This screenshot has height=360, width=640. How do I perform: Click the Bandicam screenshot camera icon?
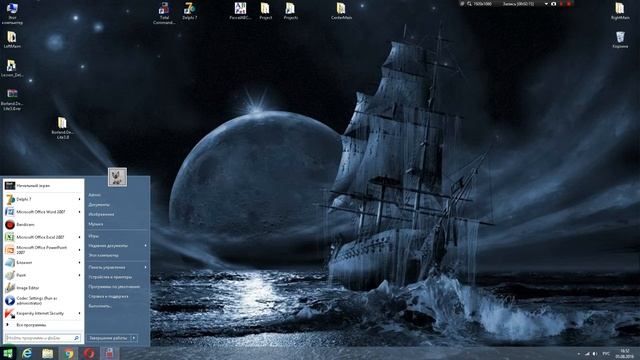click(x=553, y=4)
